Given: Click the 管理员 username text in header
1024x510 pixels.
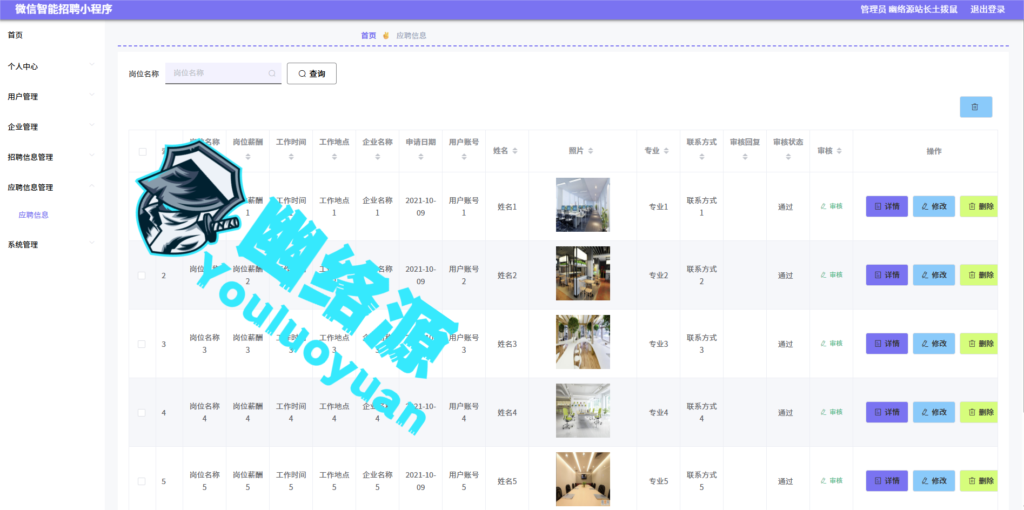Looking at the screenshot, I should click(910, 9).
